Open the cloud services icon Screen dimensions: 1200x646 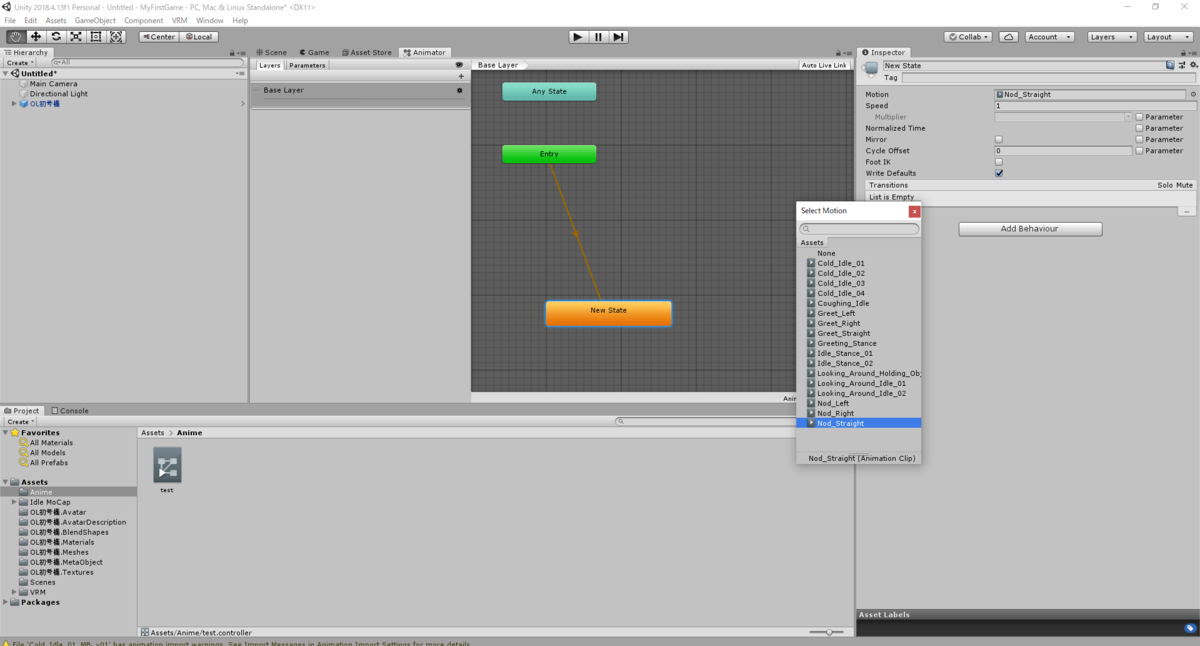(1009, 37)
